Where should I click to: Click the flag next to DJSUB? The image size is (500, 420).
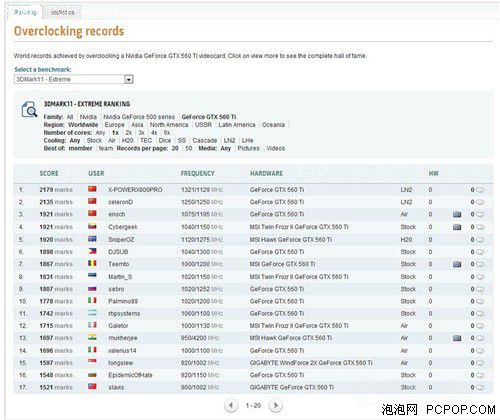[x=92, y=251]
